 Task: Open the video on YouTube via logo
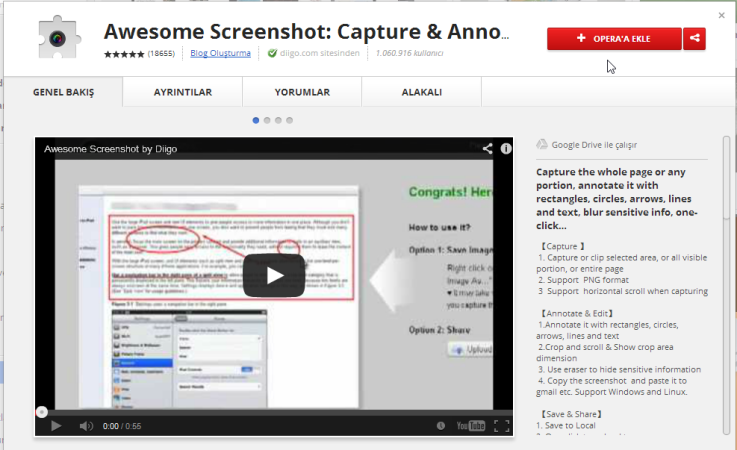point(470,426)
